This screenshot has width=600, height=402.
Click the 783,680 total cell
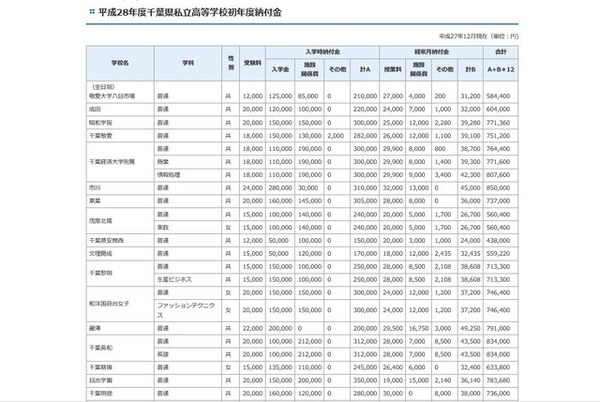pyautogui.click(x=501, y=381)
